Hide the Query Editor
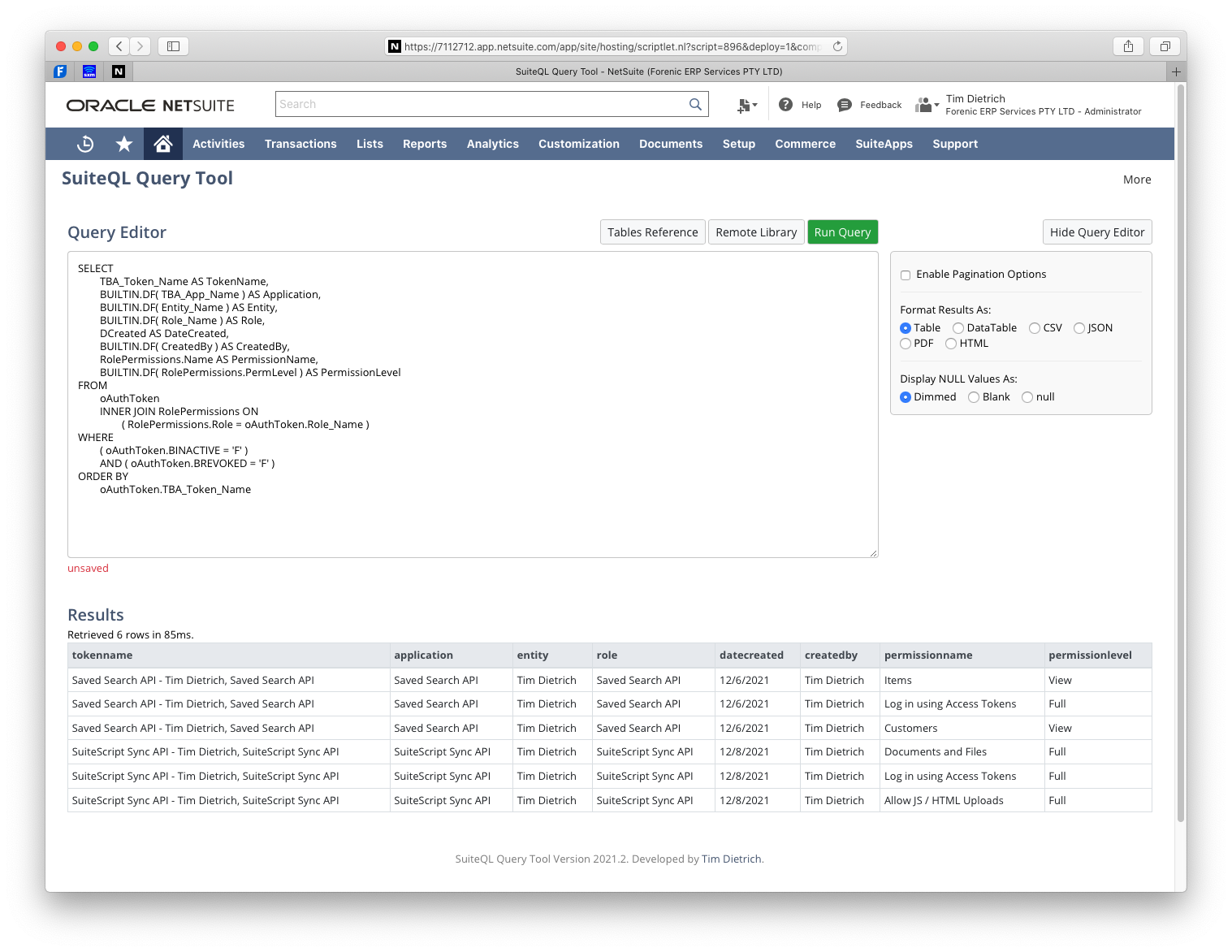 1097,232
